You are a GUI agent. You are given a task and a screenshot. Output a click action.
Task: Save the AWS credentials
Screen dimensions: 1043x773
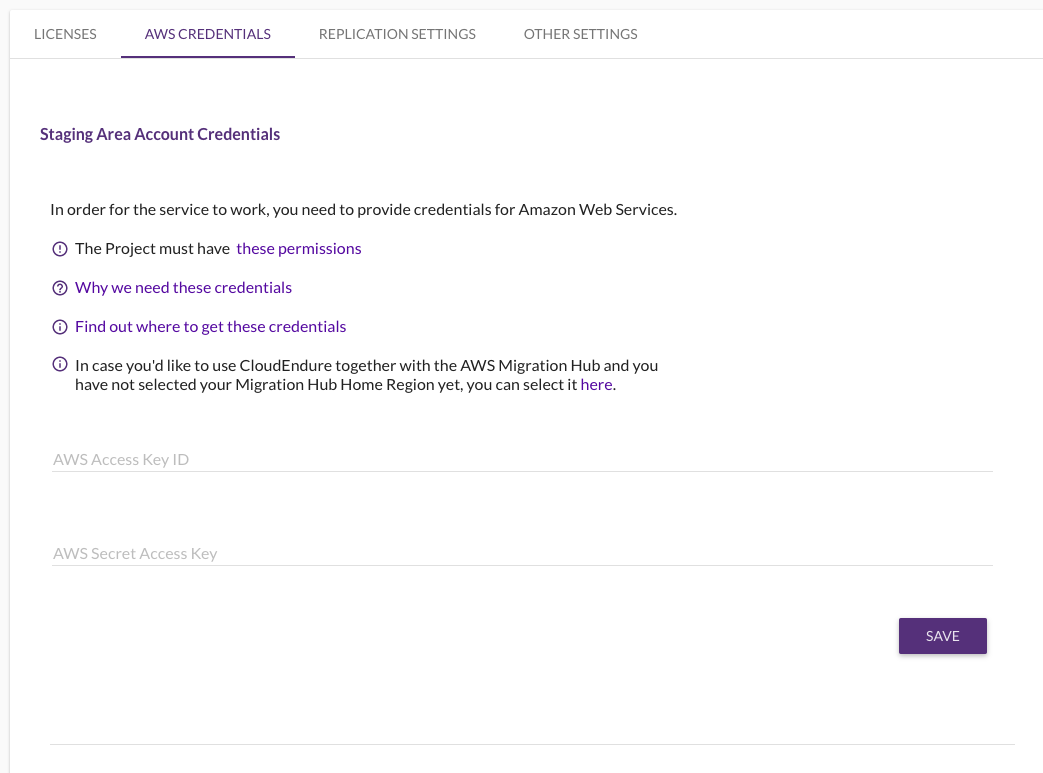[x=943, y=636]
